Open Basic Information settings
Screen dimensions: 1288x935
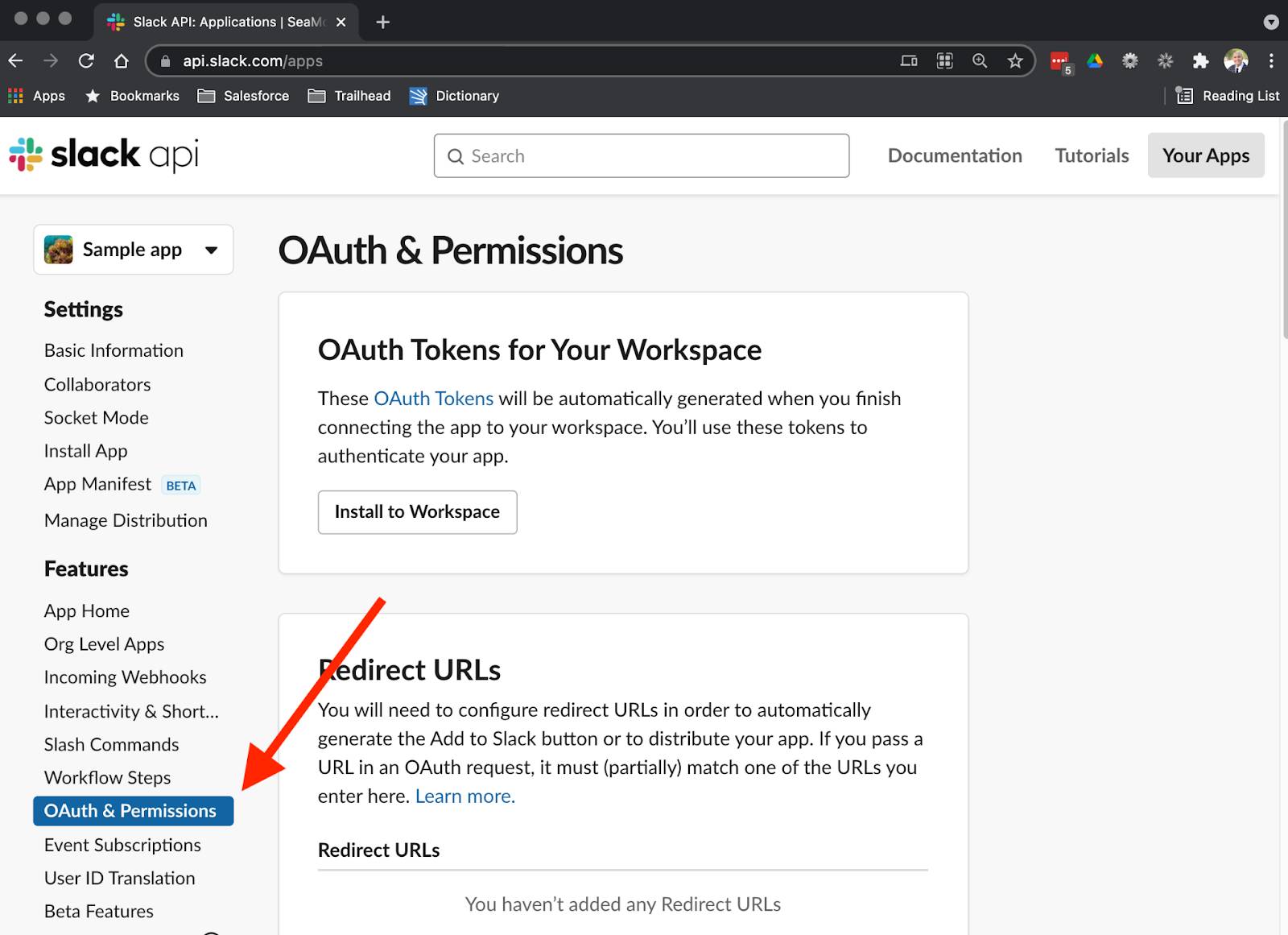click(114, 350)
